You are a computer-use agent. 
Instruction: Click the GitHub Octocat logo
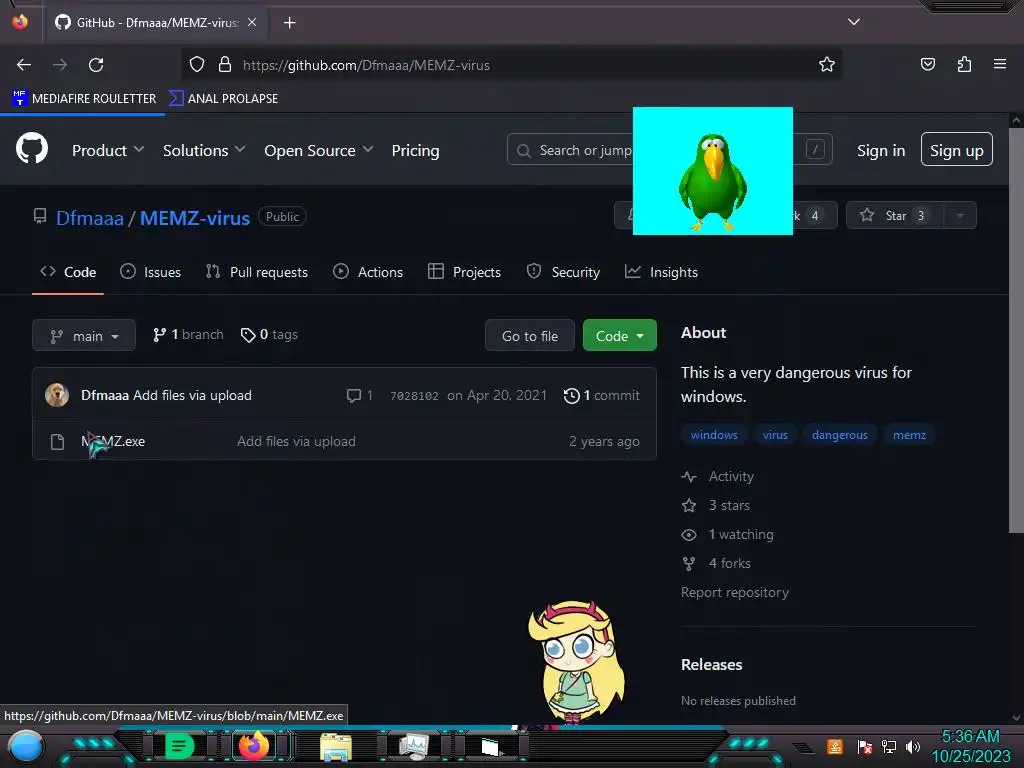tap(32, 148)
